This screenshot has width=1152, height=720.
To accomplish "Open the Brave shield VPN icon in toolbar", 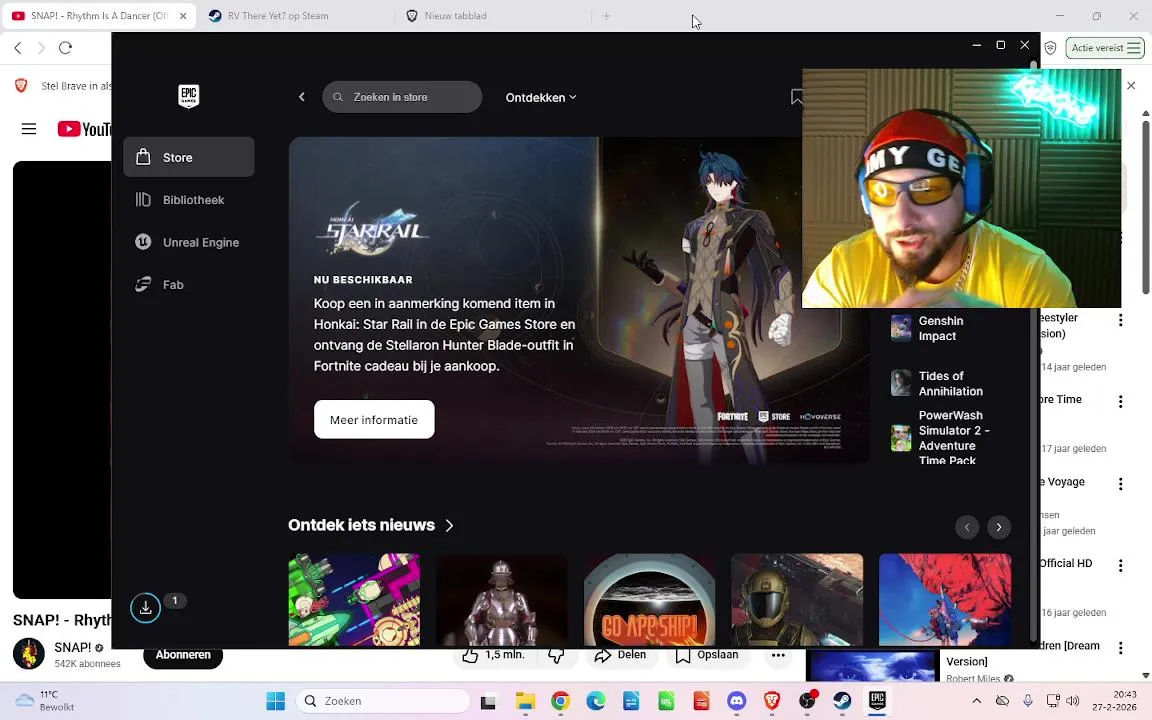I will 1051,48.
